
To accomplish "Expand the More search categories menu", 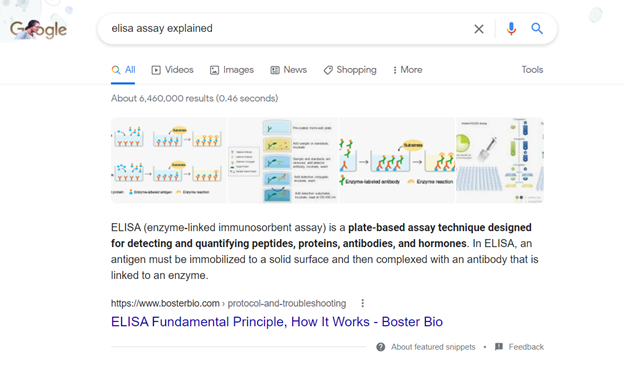I will pyautogui.click(x=407, y=70).
